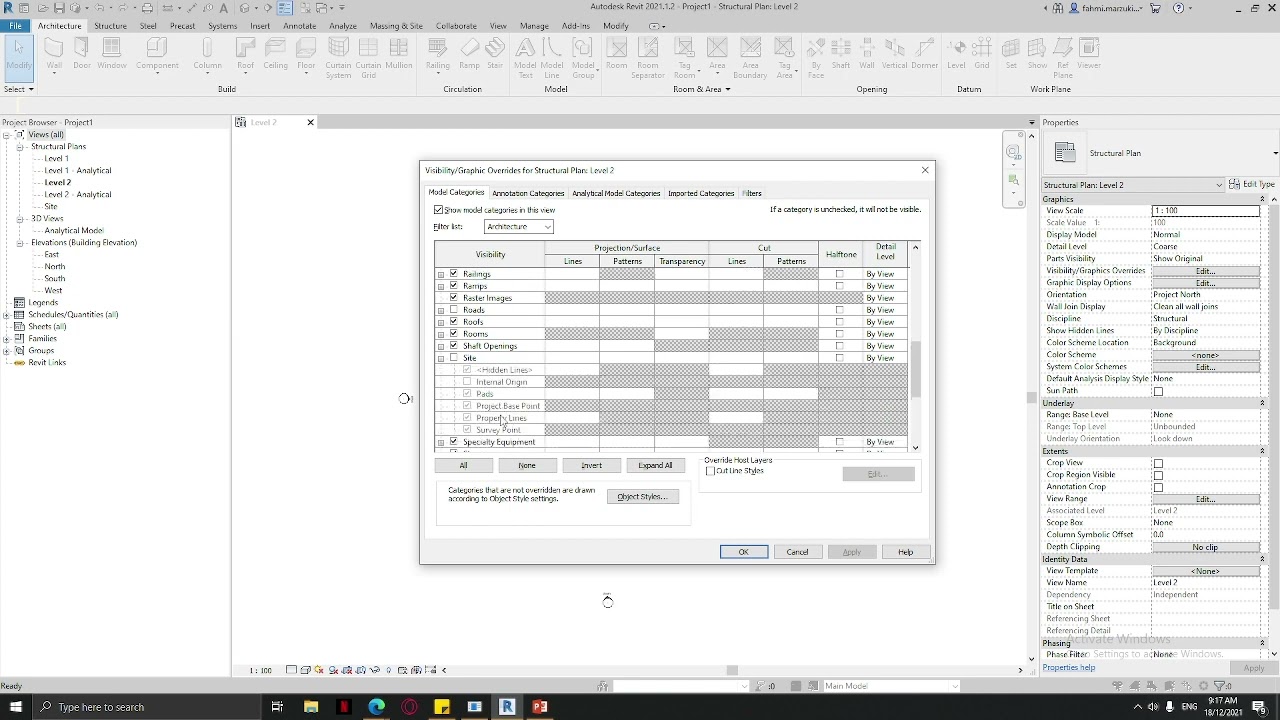Open the work plane Viewer tool

(x=1089, y=53)
